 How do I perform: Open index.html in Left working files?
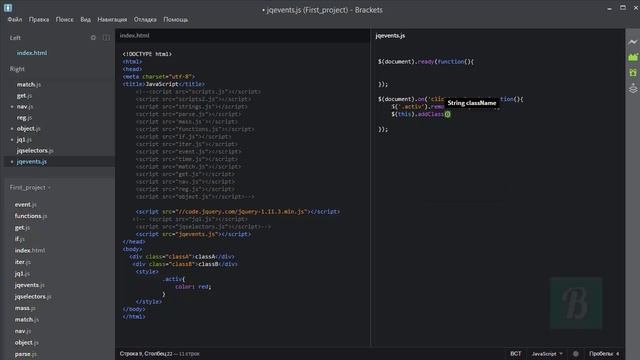32,53
